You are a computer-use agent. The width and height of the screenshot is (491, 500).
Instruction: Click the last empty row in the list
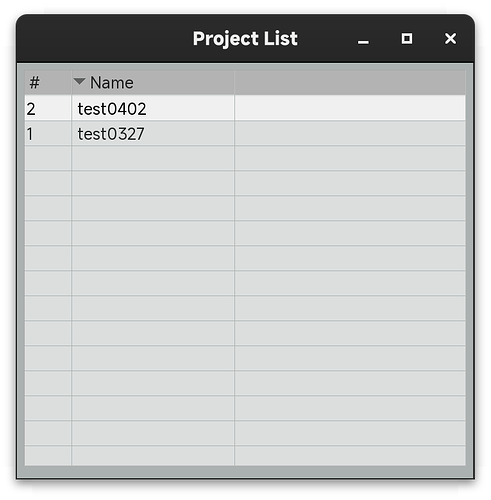pos(245,456)
